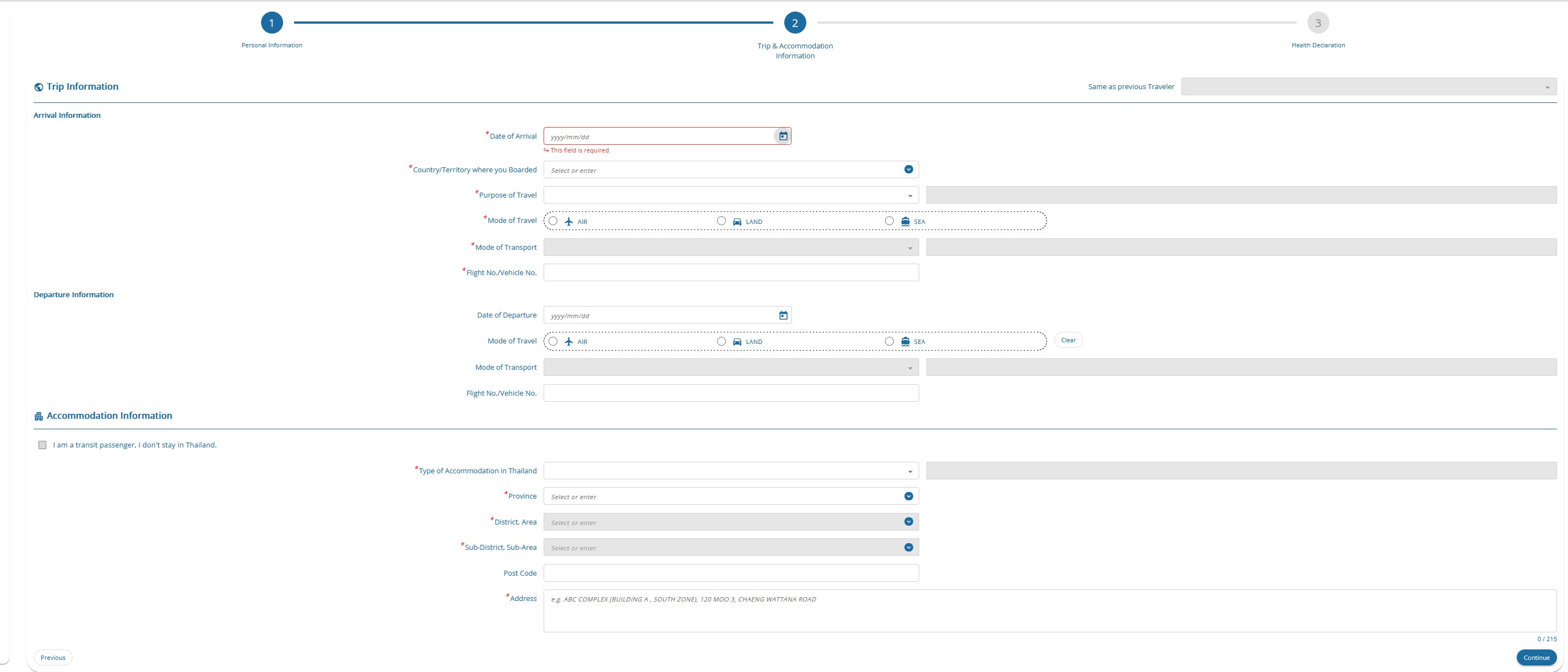Click the Continue button
1568x672 pixels.
click(1536, 657)
